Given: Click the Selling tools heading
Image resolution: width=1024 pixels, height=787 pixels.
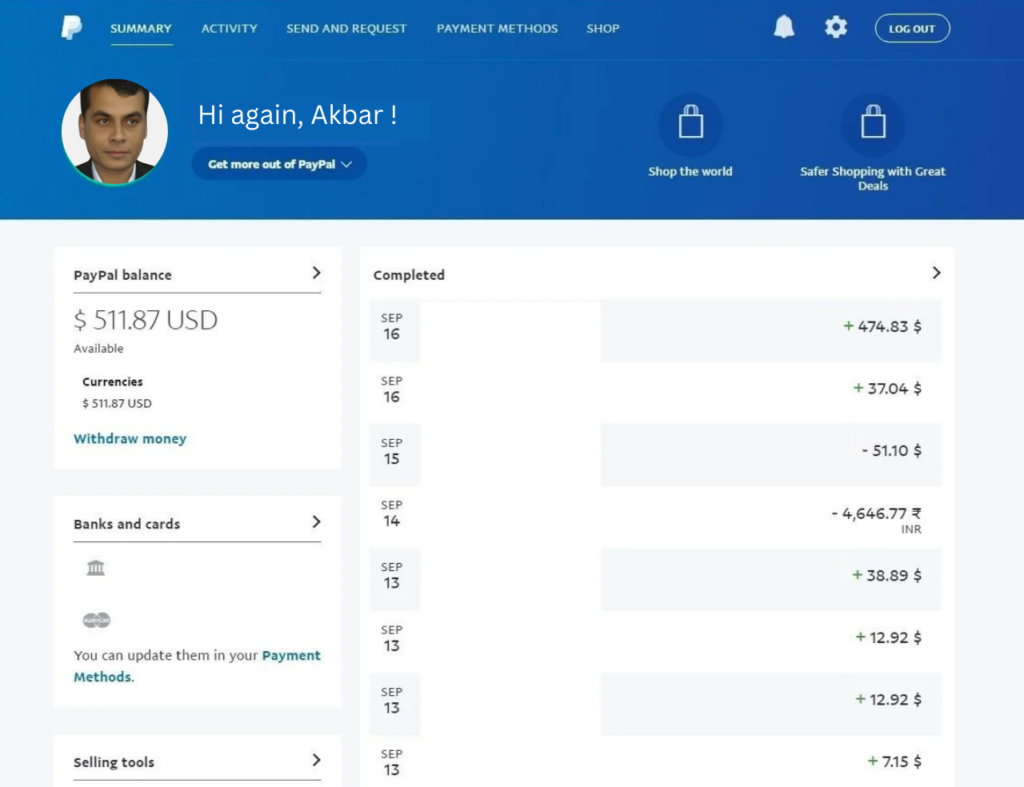Looking at the screenshot, I should point(114,762).
